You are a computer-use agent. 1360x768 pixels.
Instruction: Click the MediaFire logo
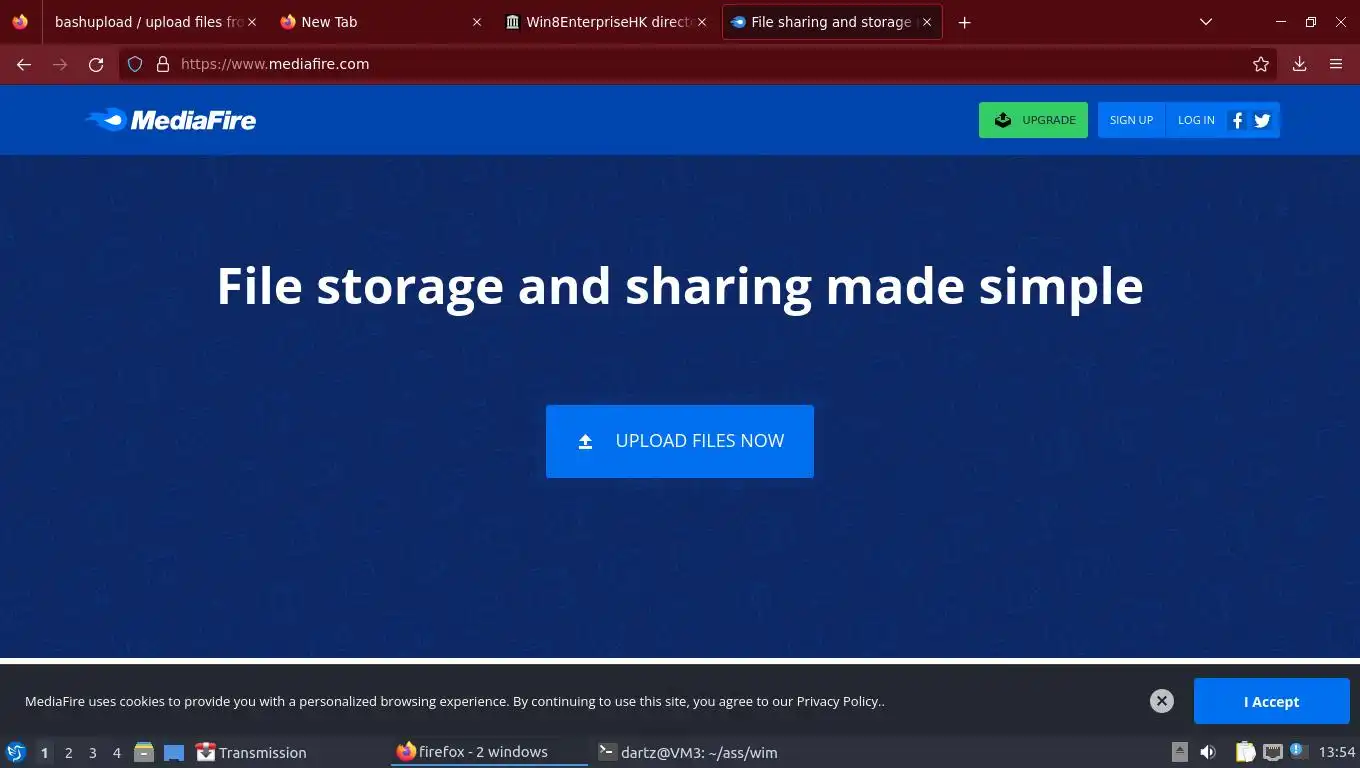pos(170,120)
